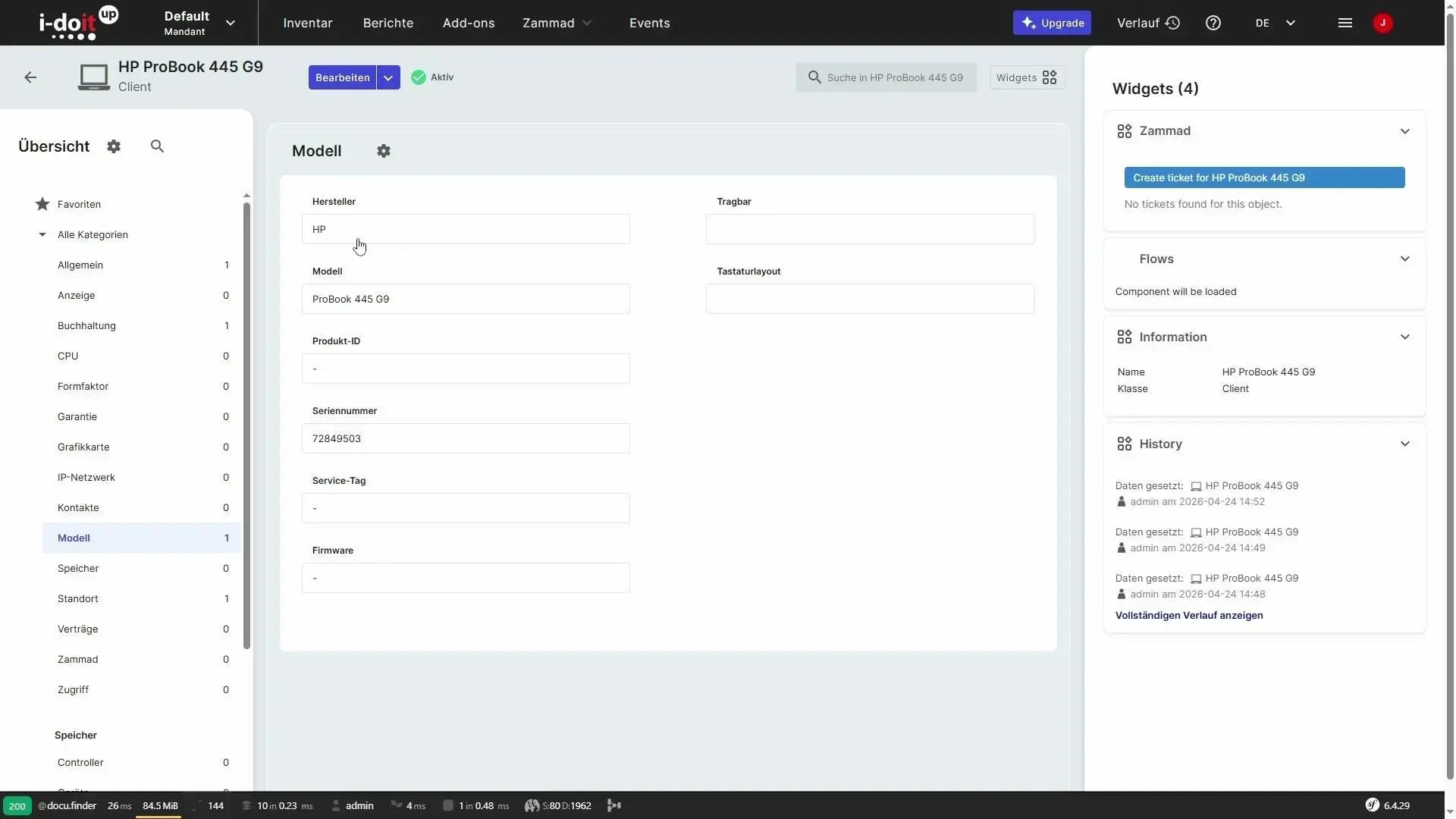The width and height of the screenshot is (1456, 819).
Task: Click the 200 status code badge
Action: coord(17,806)
